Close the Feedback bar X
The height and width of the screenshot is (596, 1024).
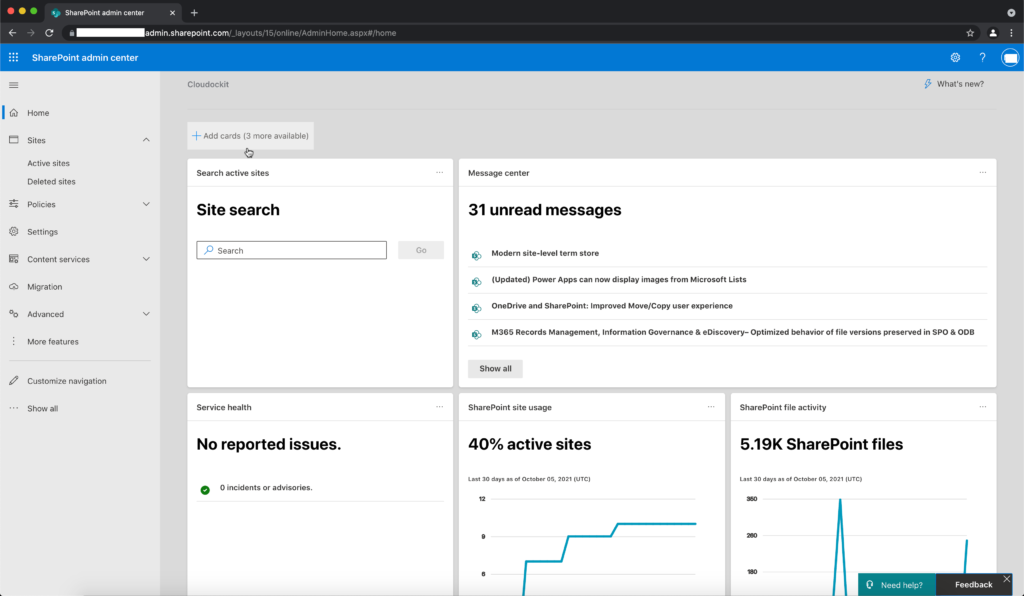coord(1006,578)
